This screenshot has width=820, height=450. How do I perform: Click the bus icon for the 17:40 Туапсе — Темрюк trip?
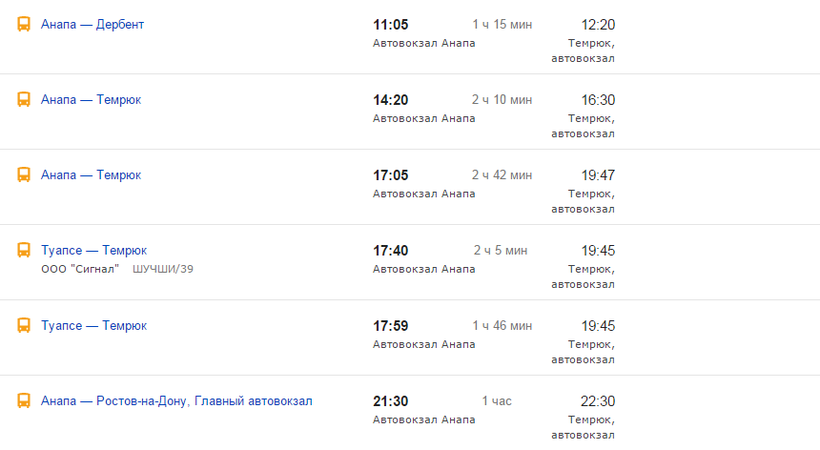24,250
